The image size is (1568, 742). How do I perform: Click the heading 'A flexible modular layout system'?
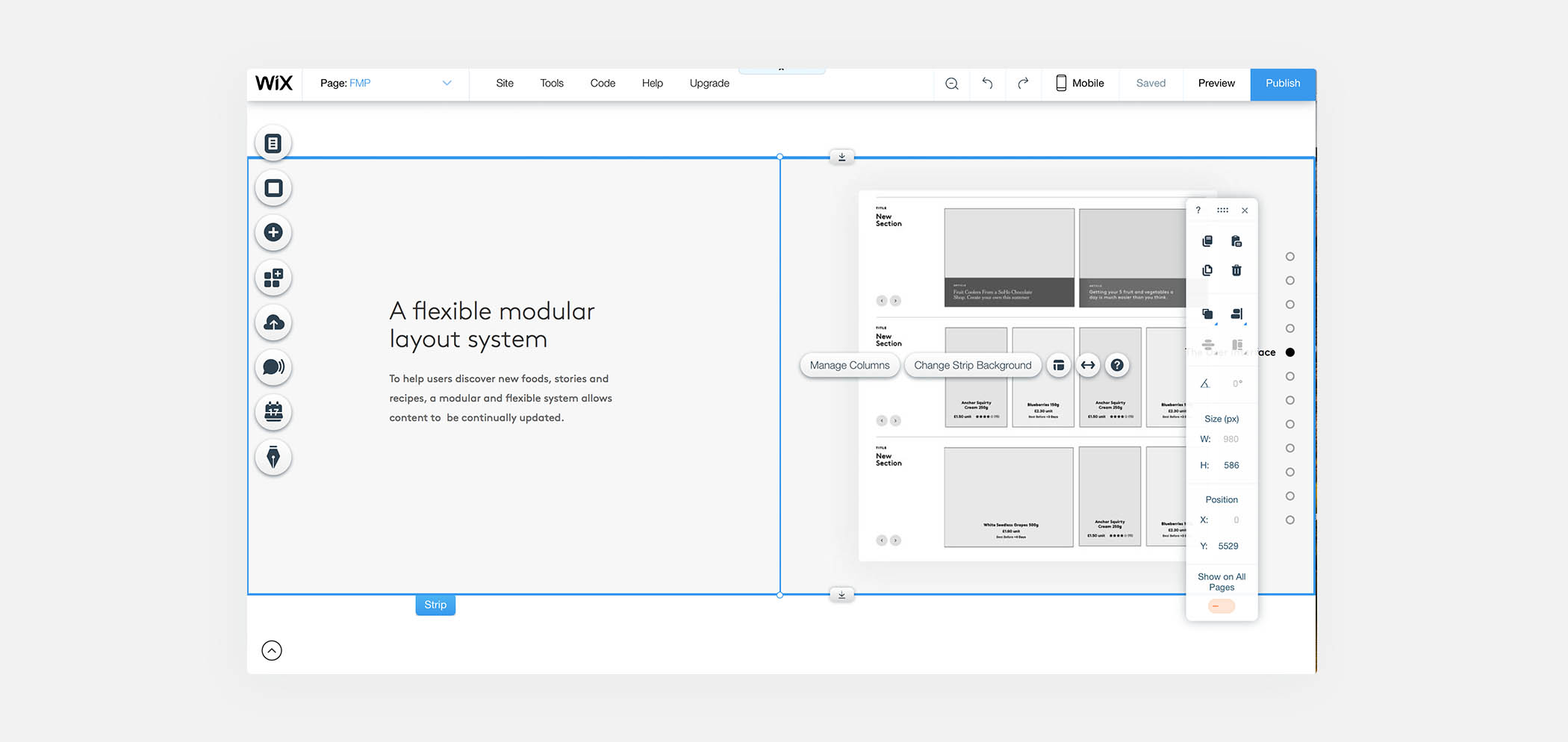(492, 325)
